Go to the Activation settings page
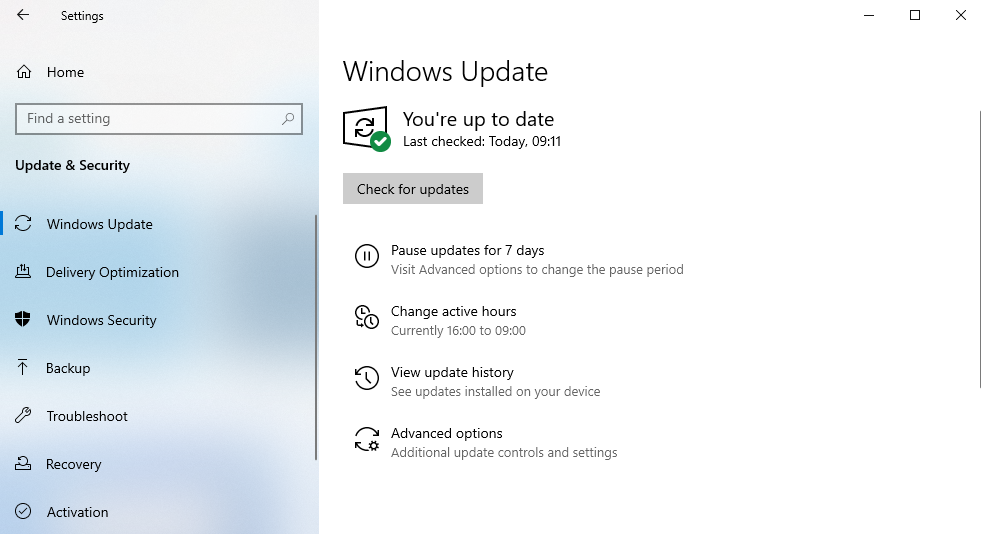The image size is (981, 534). point(78,512)
